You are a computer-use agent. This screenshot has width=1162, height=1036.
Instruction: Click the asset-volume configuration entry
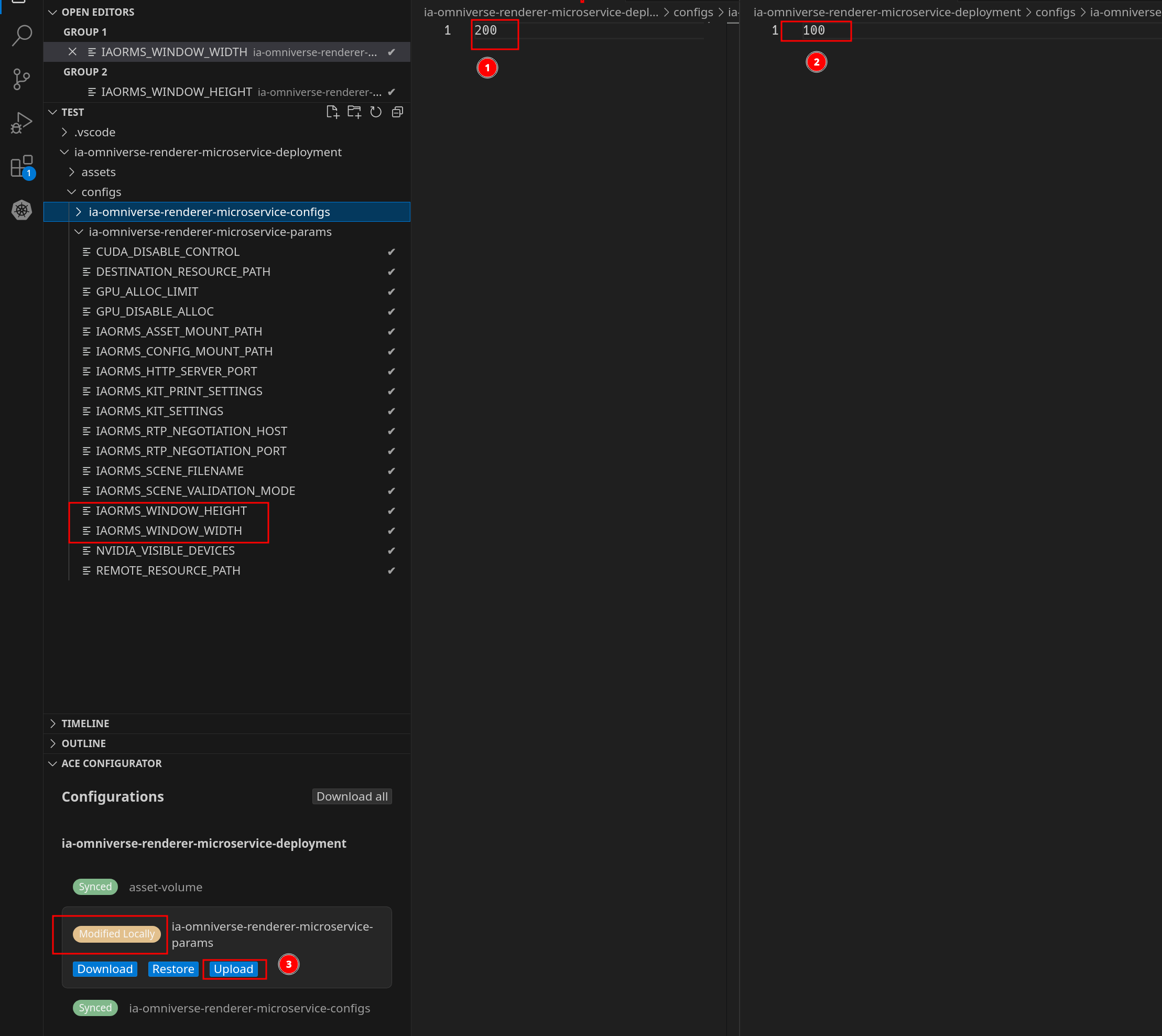[x=166, y=887]
